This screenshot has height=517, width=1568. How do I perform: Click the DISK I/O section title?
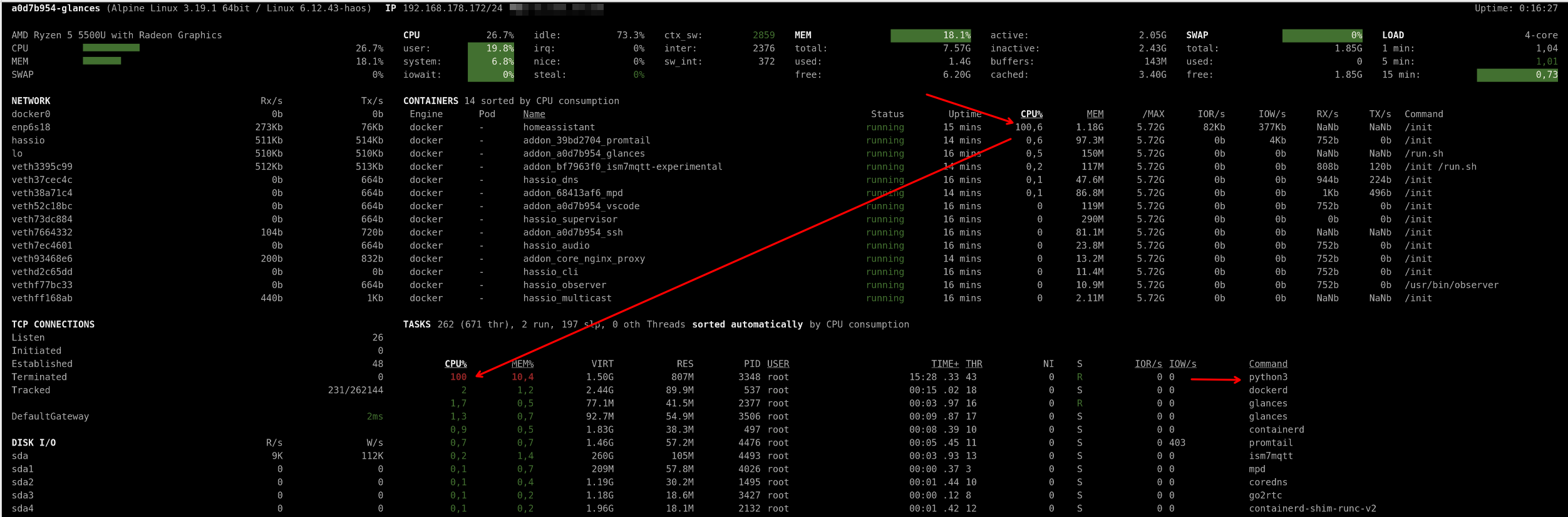(x=34, y=443)
